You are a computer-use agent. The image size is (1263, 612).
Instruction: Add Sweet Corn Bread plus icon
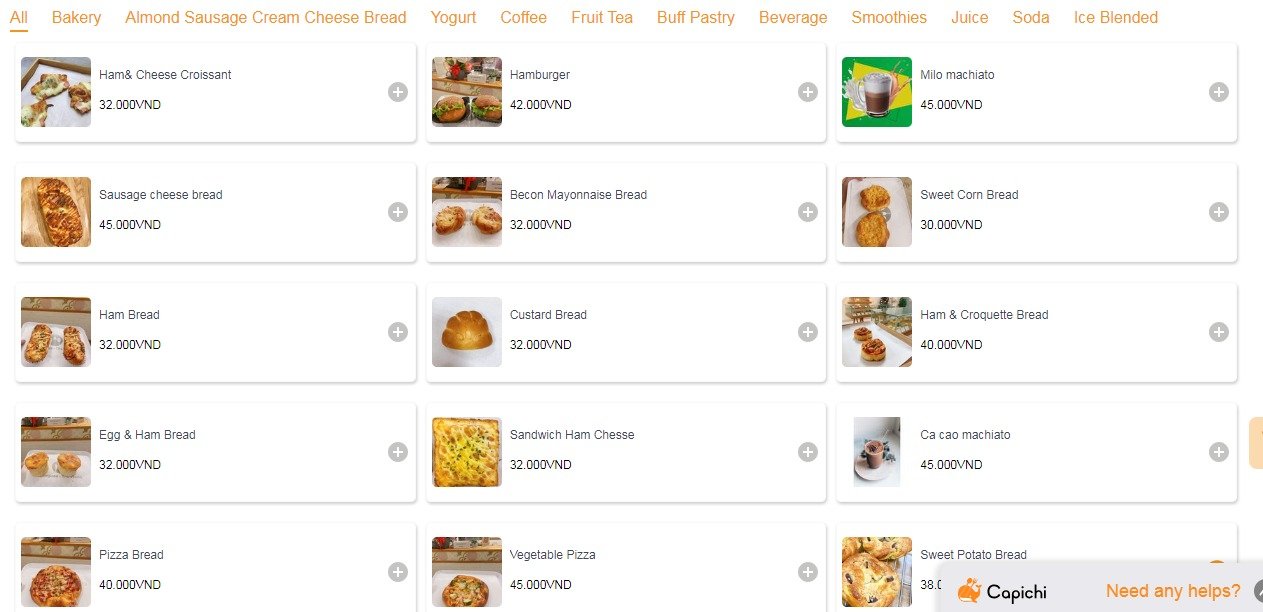click(x=1218, y=212)
